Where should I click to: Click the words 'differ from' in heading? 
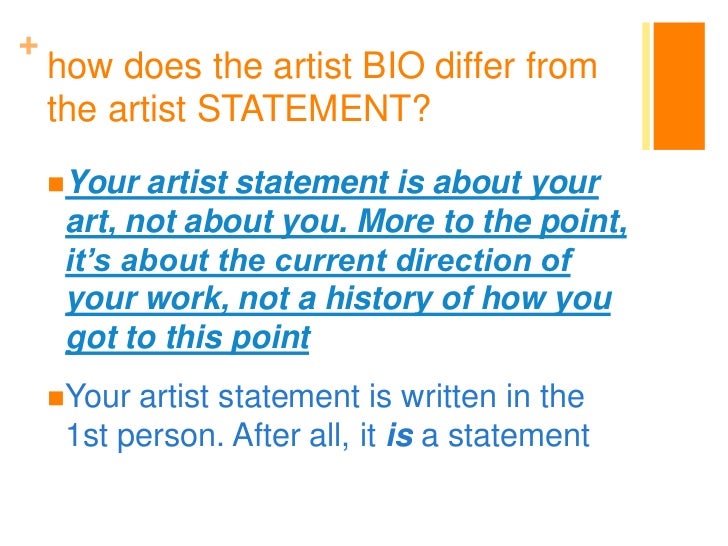tap(516, 65)
